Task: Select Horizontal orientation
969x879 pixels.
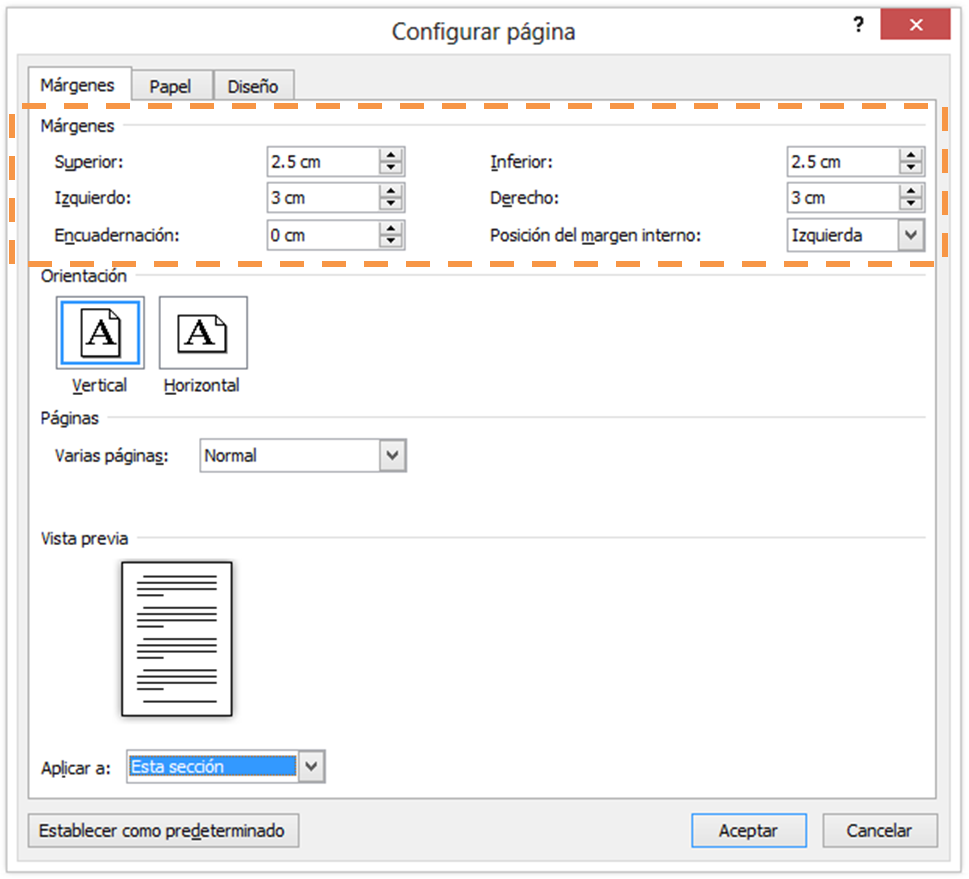Action: pos(202,331)
